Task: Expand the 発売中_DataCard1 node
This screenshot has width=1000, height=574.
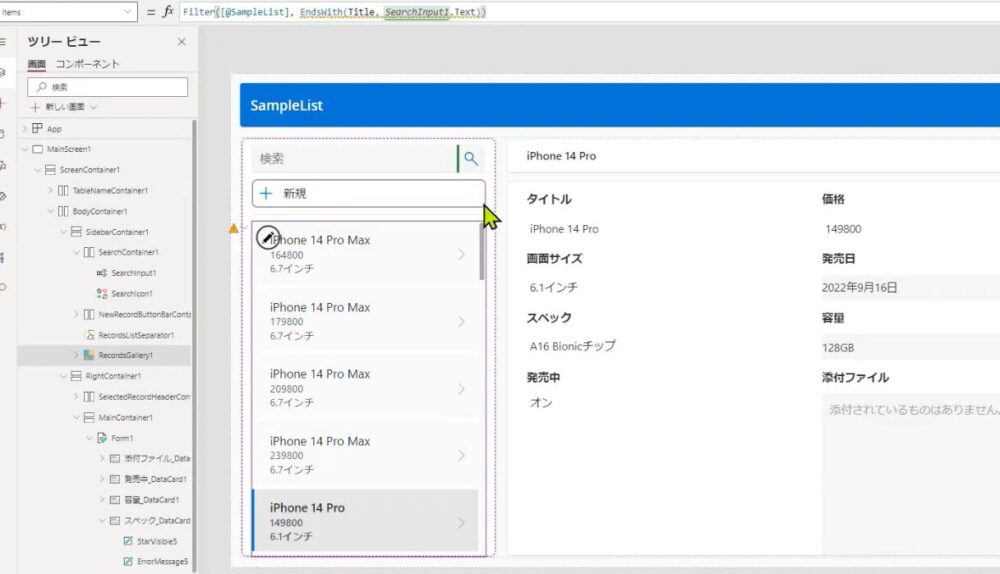Action: click(x=102, y=479)
